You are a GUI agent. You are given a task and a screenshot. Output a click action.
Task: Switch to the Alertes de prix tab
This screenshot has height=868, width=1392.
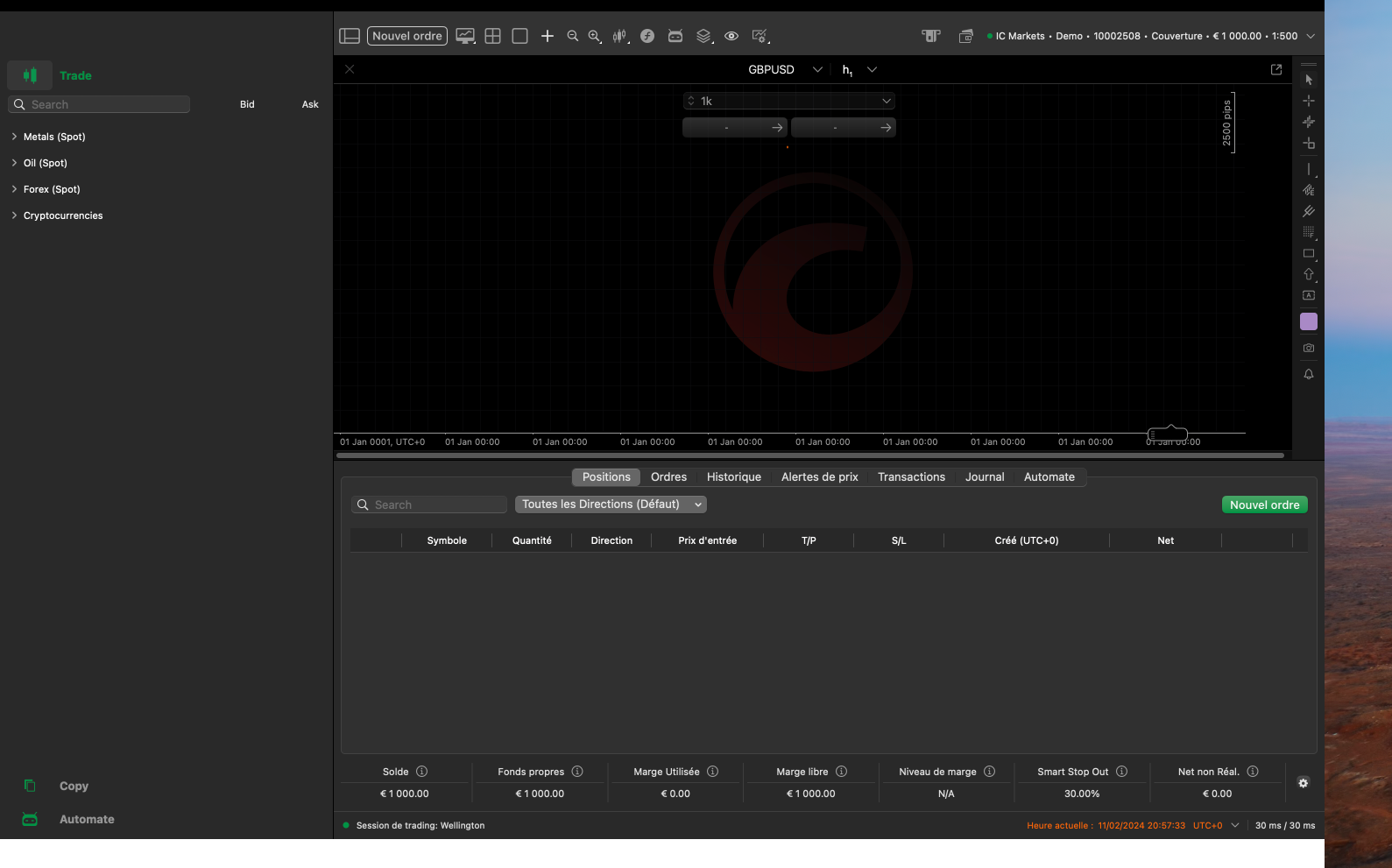[820, 477]
